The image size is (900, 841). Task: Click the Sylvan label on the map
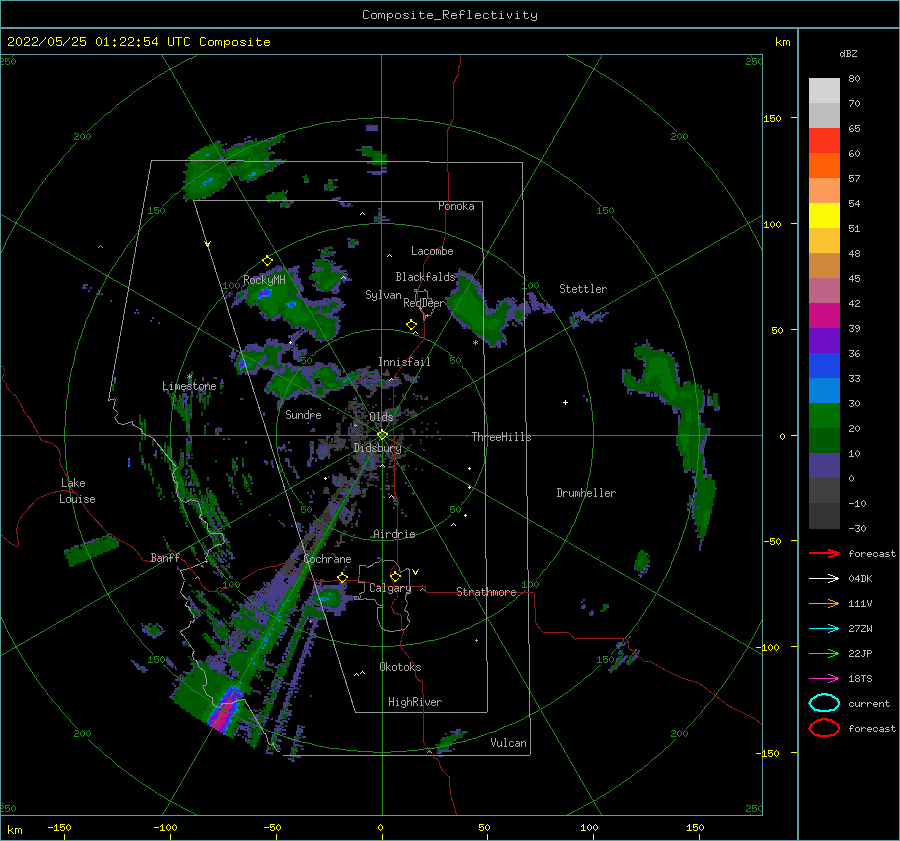pos(383,295)
